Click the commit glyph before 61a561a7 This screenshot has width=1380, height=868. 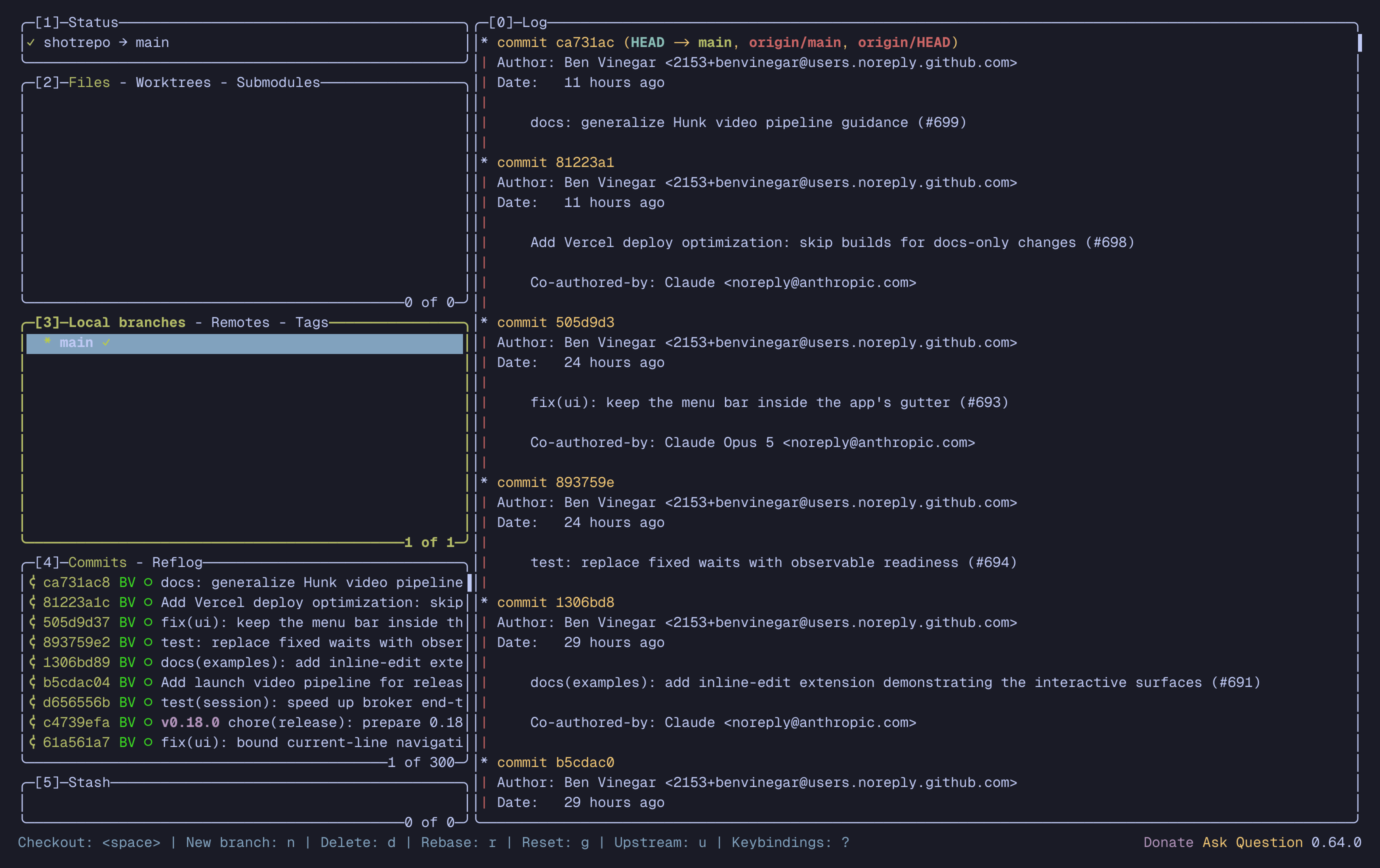(x=32, y=743)
